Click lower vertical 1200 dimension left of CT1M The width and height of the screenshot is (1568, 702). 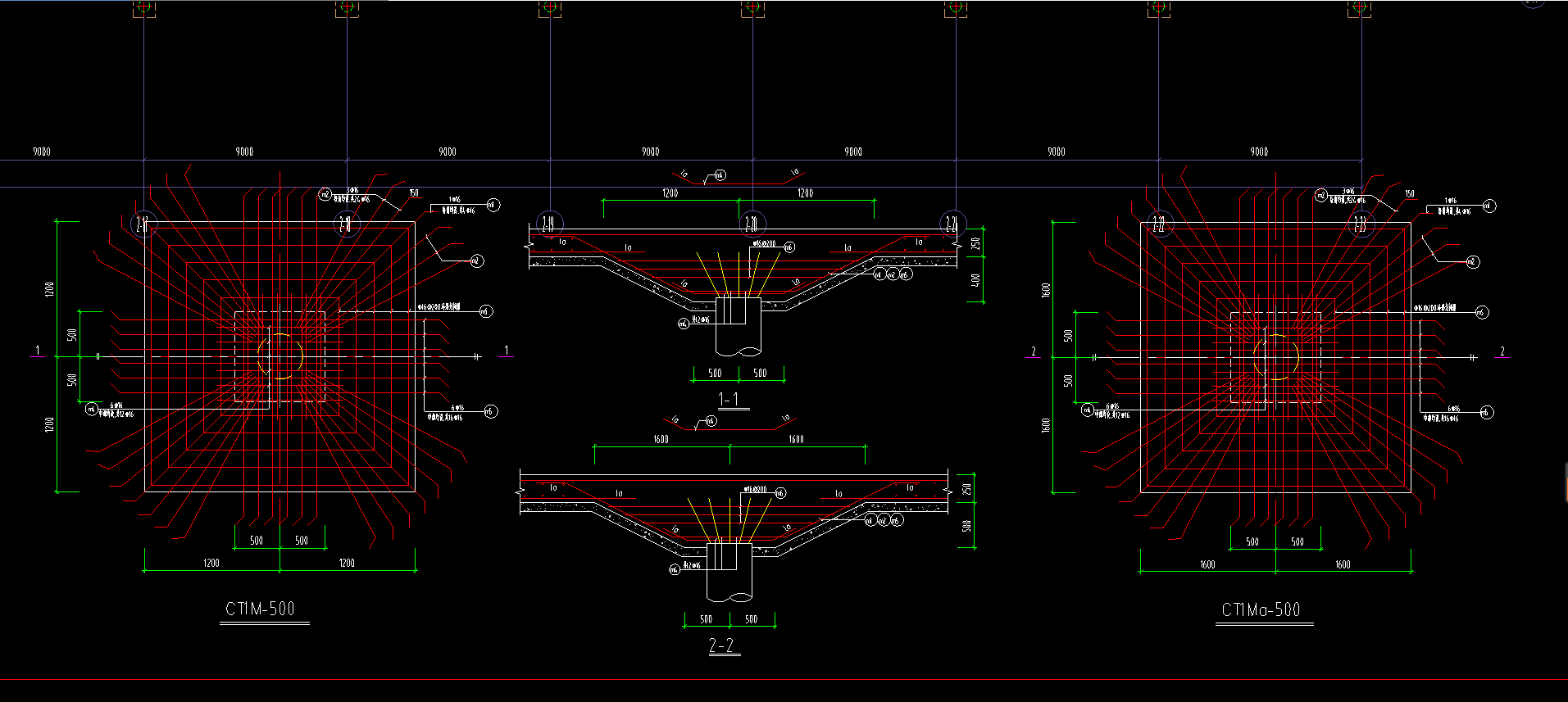tap(49, 424)
